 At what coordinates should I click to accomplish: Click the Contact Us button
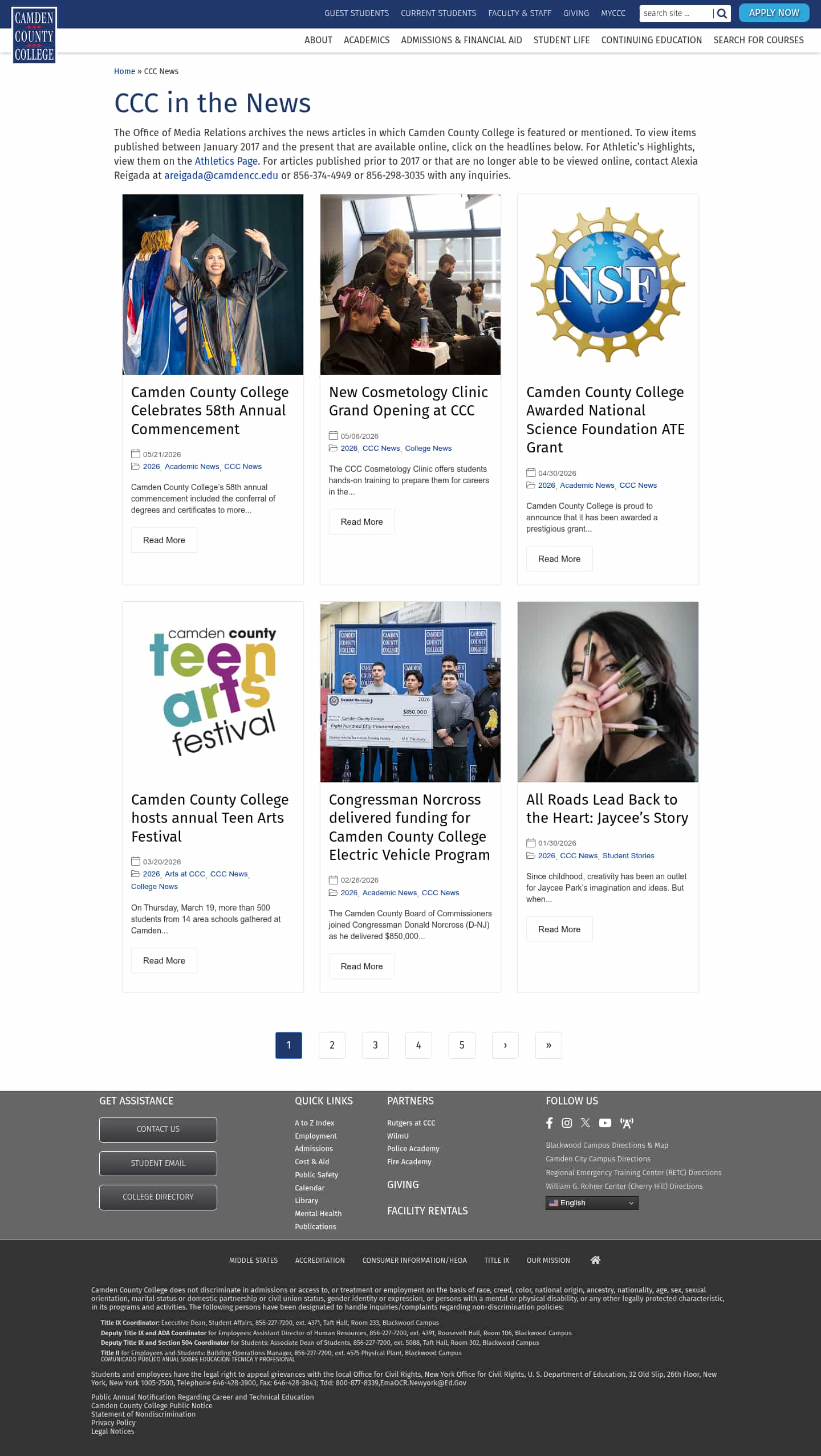(x=158, y=1129)
